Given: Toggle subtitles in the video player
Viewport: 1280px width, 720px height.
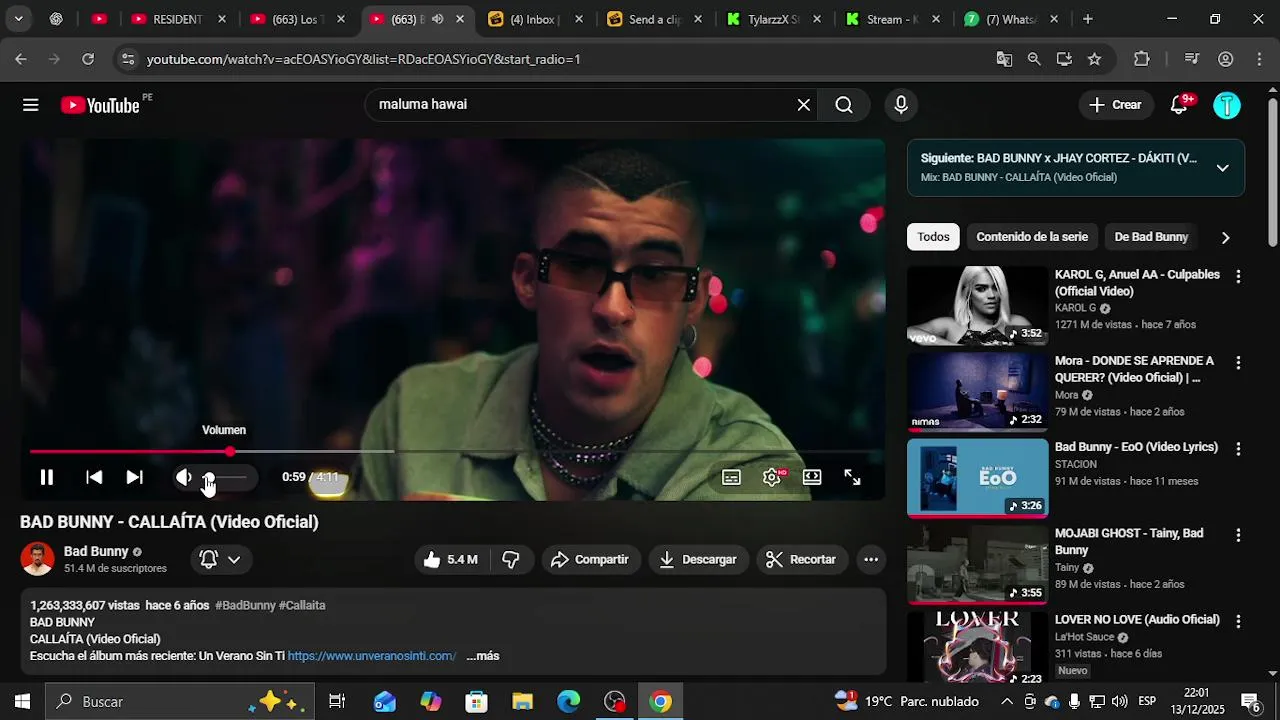Looking at the screenshot, I should [x=732, y=478].
